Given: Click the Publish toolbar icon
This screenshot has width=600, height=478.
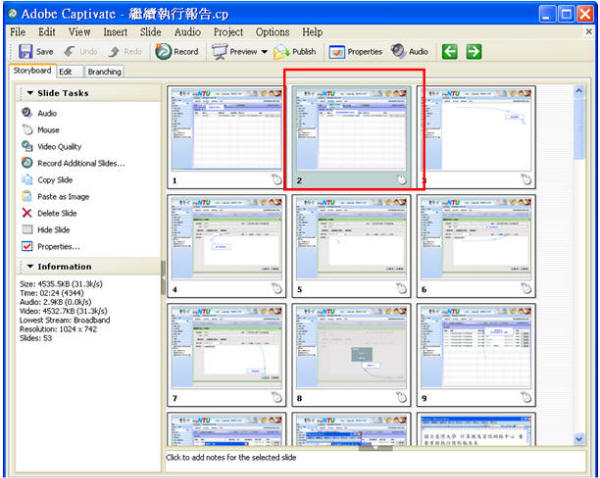Looking at the screenshot, I should (282, 52).
